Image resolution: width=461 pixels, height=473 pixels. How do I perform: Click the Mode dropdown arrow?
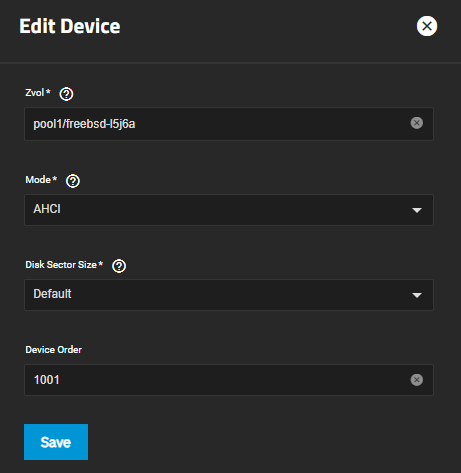(417, 210)
